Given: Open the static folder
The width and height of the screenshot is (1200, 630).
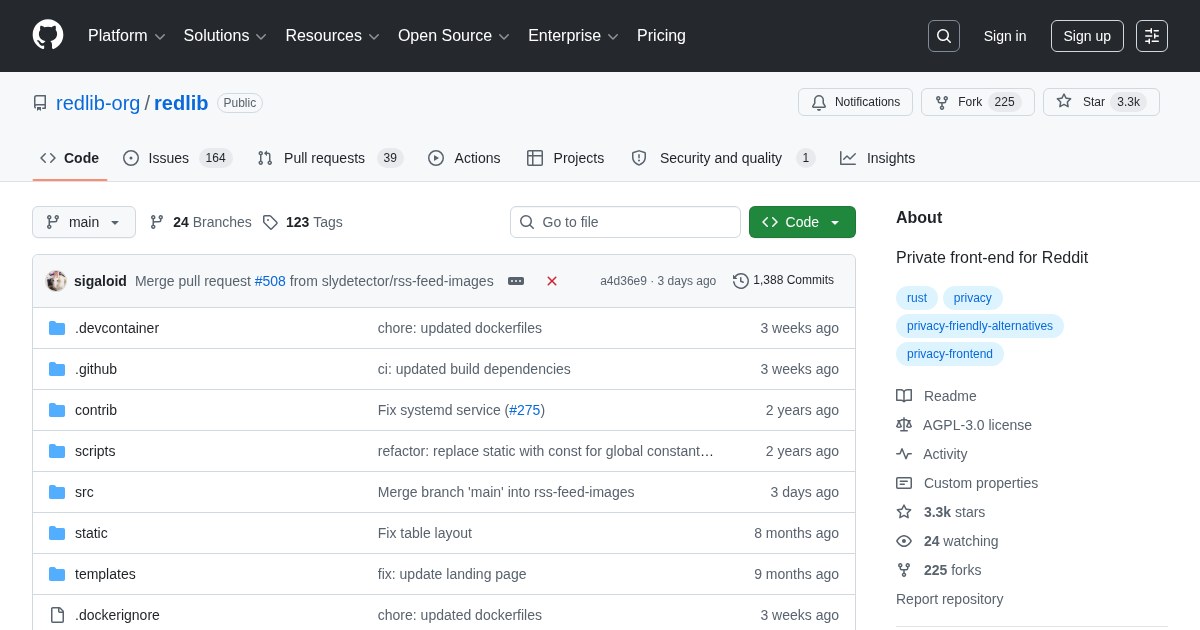Looking at the screenshot, I should click(x=91, y=533).
